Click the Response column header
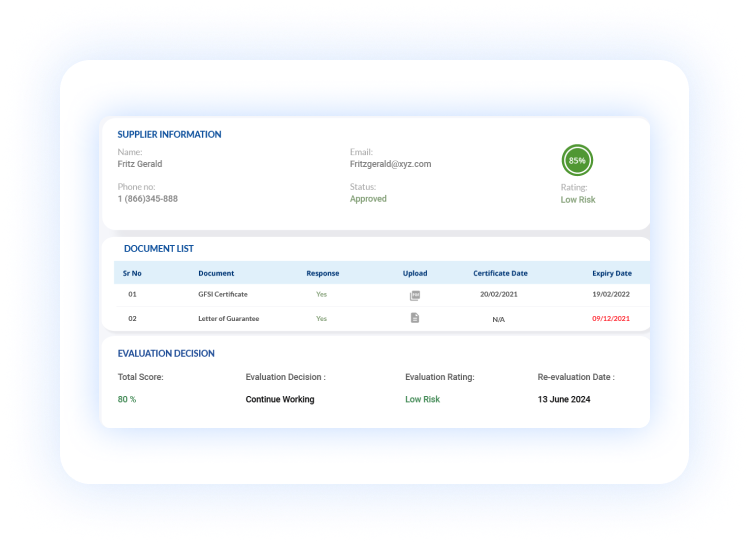This screenshot has height=544, width=749. [323, 273]
